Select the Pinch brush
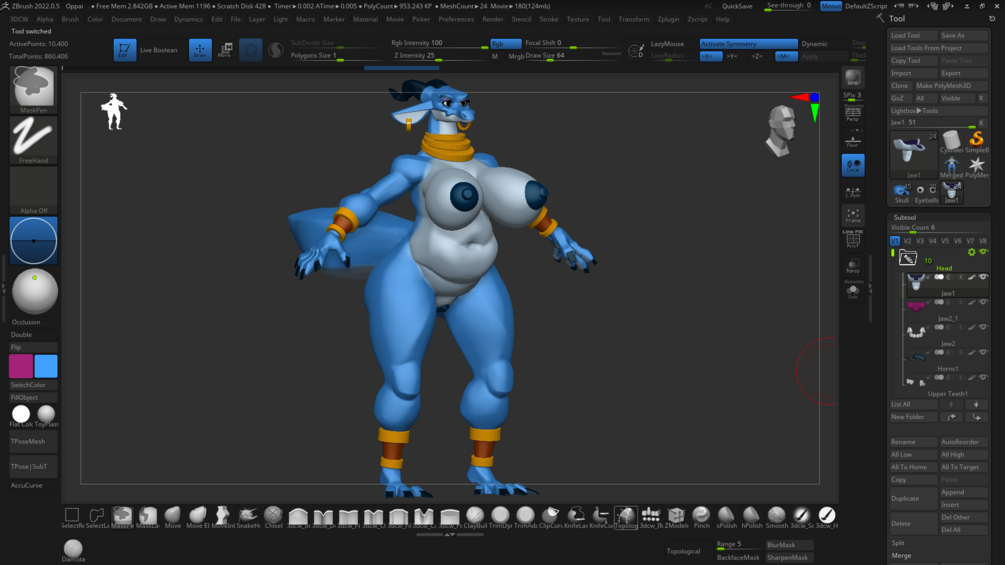Image resolution: width=1005 pixels, height=565 pixels. 701,516
